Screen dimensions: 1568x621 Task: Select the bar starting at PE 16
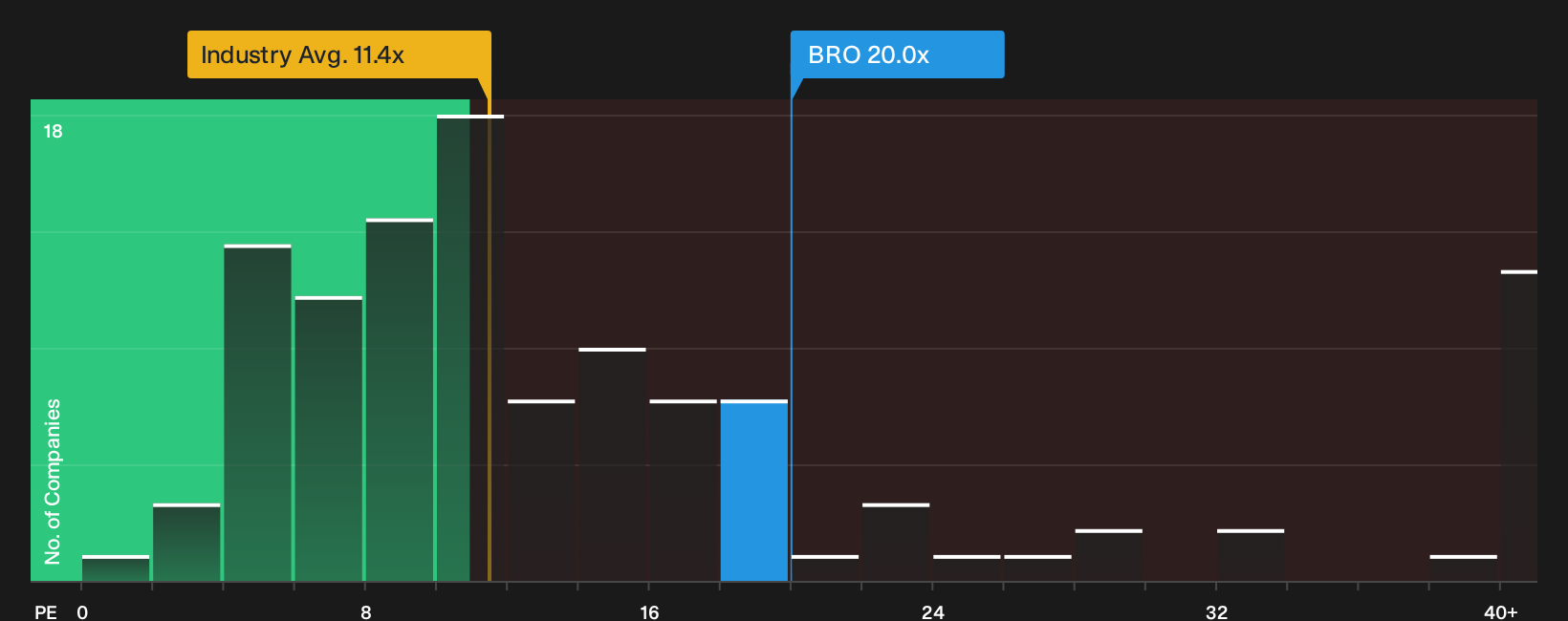(684, 491)
